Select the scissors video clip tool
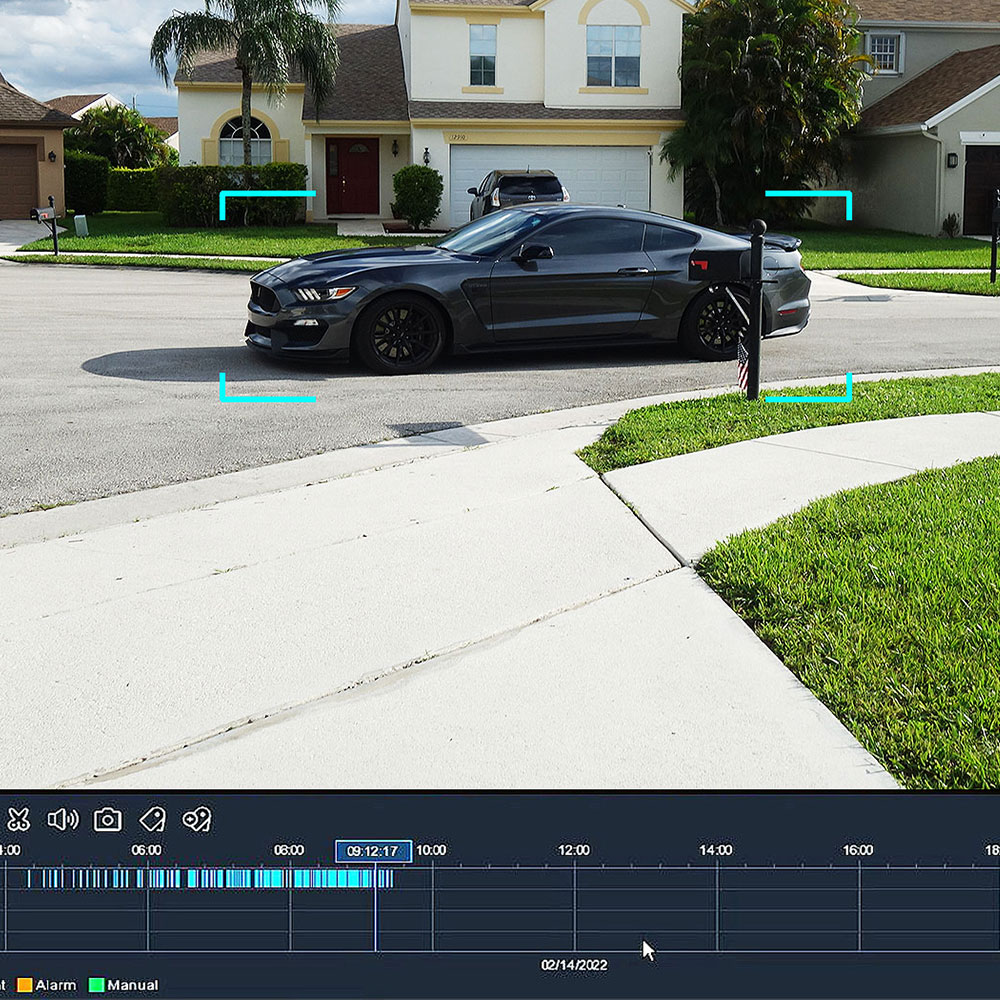Screen dimensions: 1000x1000 coord(18,820)
